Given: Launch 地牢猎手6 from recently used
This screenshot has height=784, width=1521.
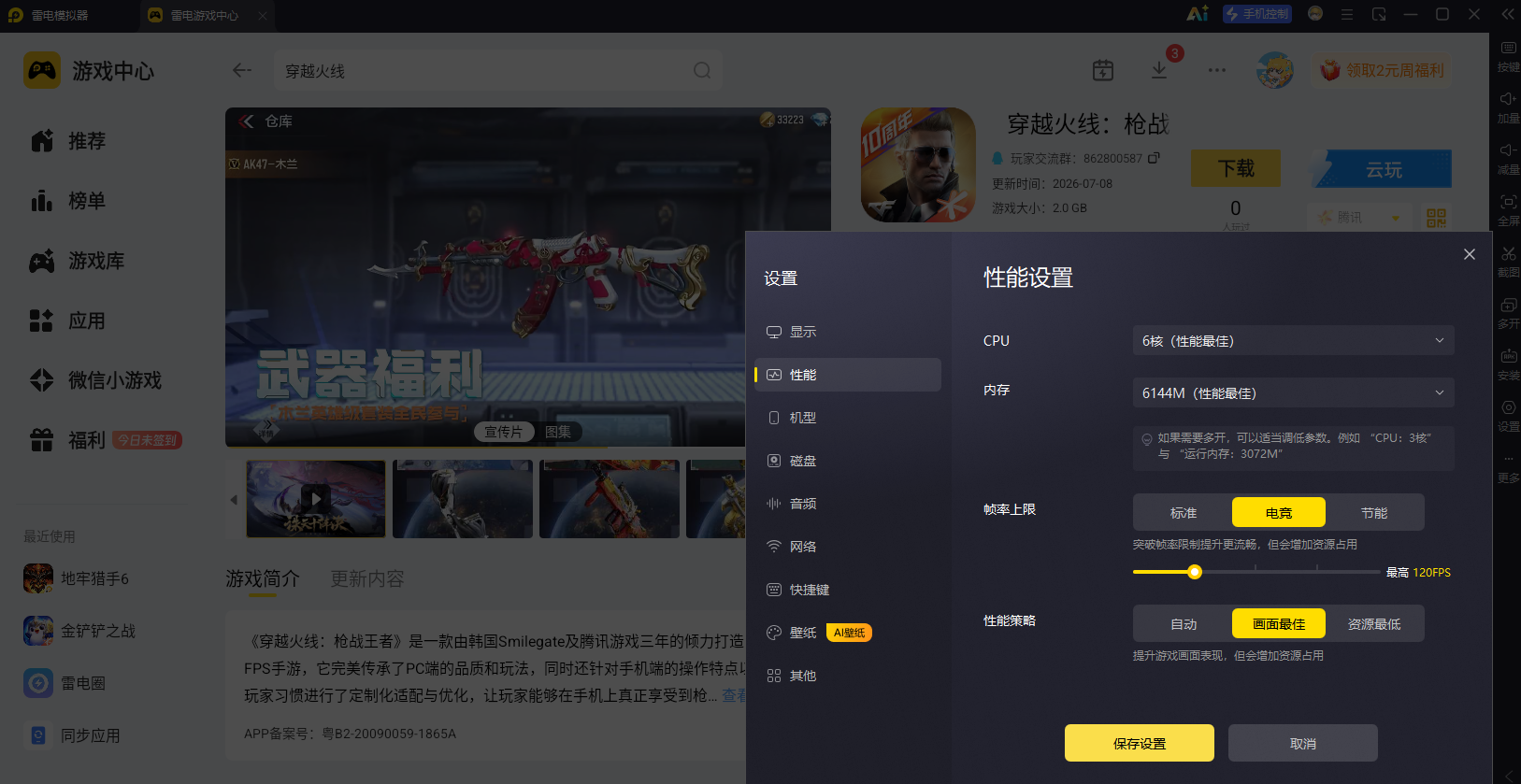Looking at the screenshot, I should coord(77,578).
